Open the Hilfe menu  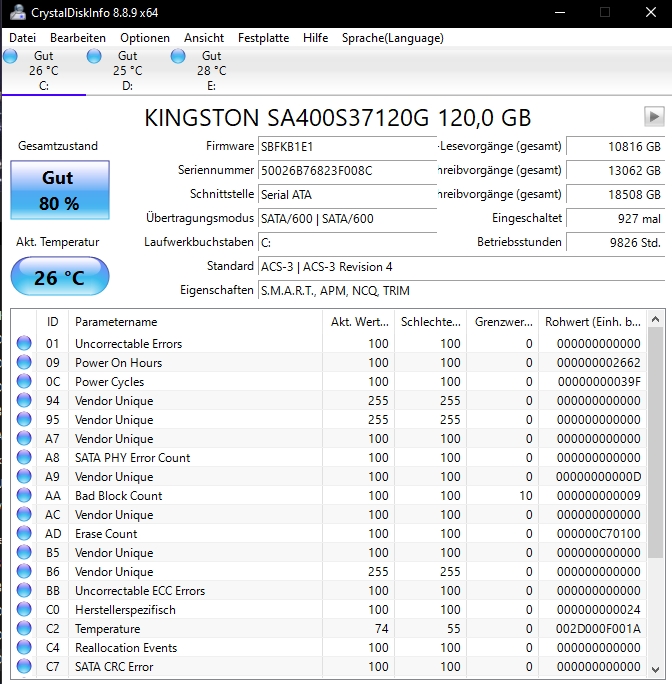315,38
